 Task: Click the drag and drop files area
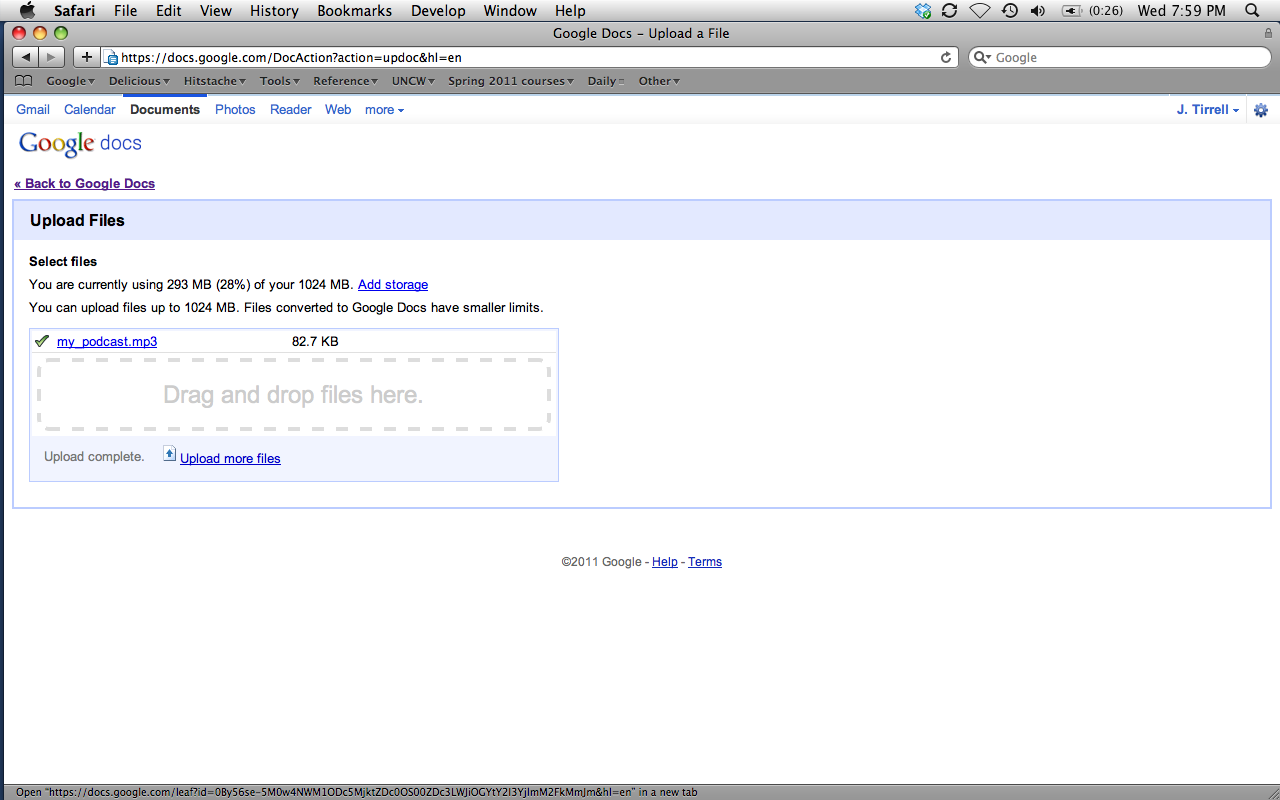294,395
